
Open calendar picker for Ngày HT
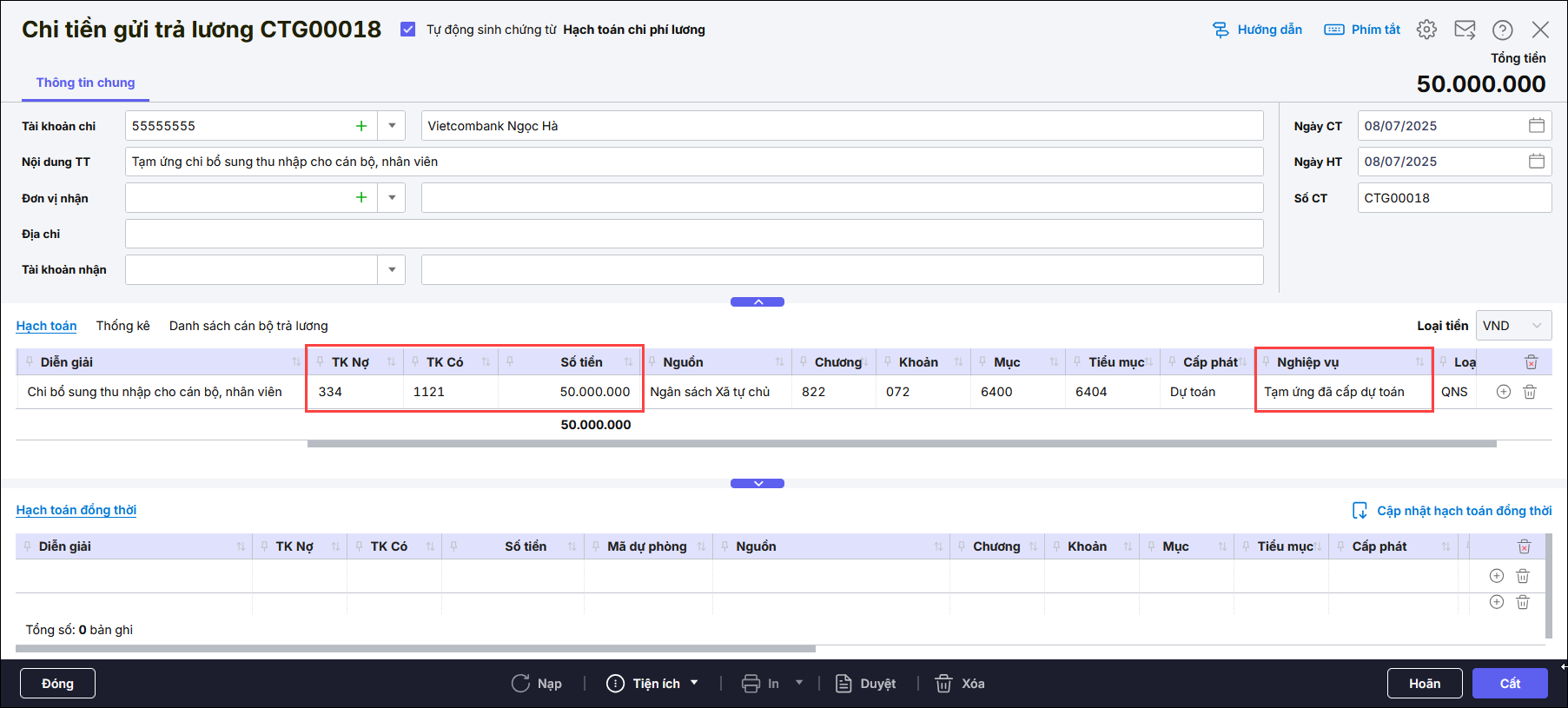pyautogui.click(x=1536, y=162)
